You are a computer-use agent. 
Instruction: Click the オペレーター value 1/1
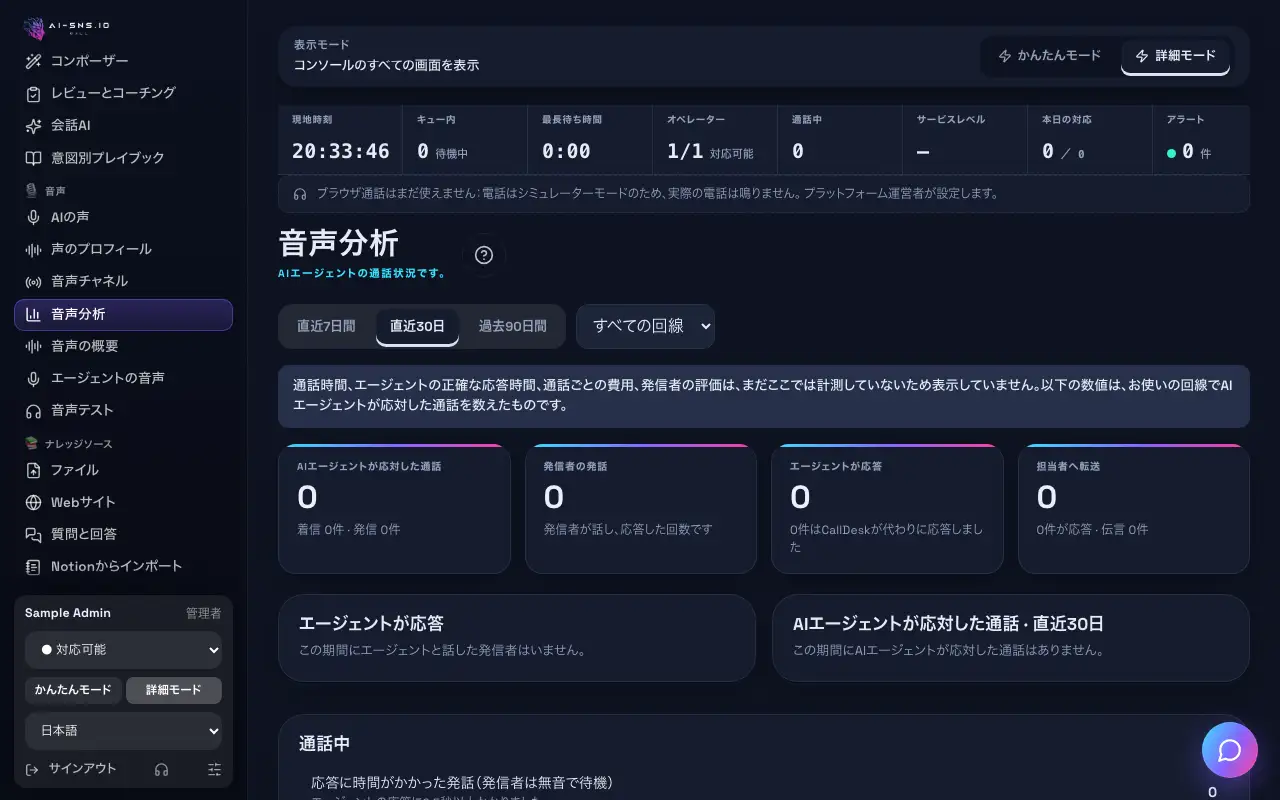[x=686, y=152]
